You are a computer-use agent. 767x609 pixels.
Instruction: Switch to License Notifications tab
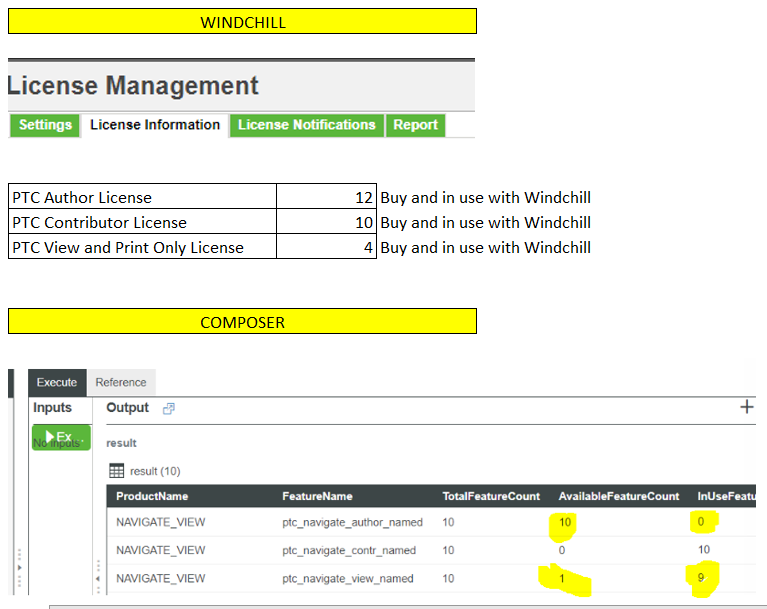point(307,125)
